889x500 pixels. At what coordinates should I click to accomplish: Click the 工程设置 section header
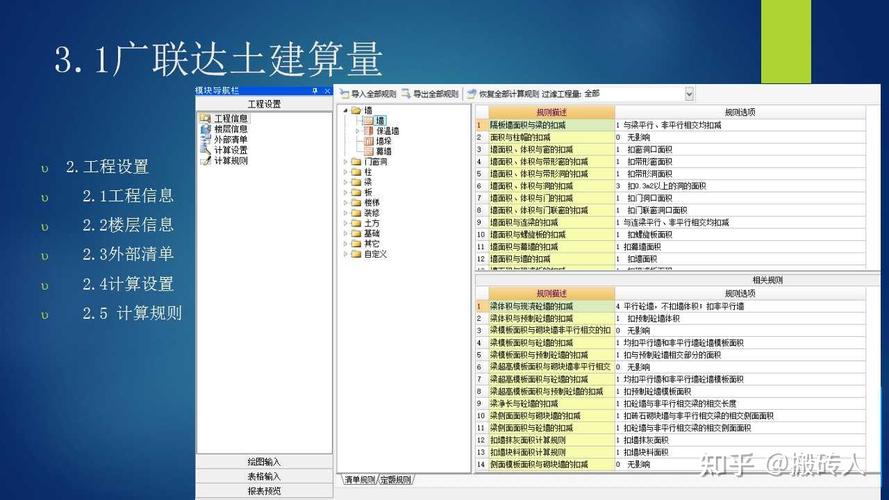click(x=264, y=104)
